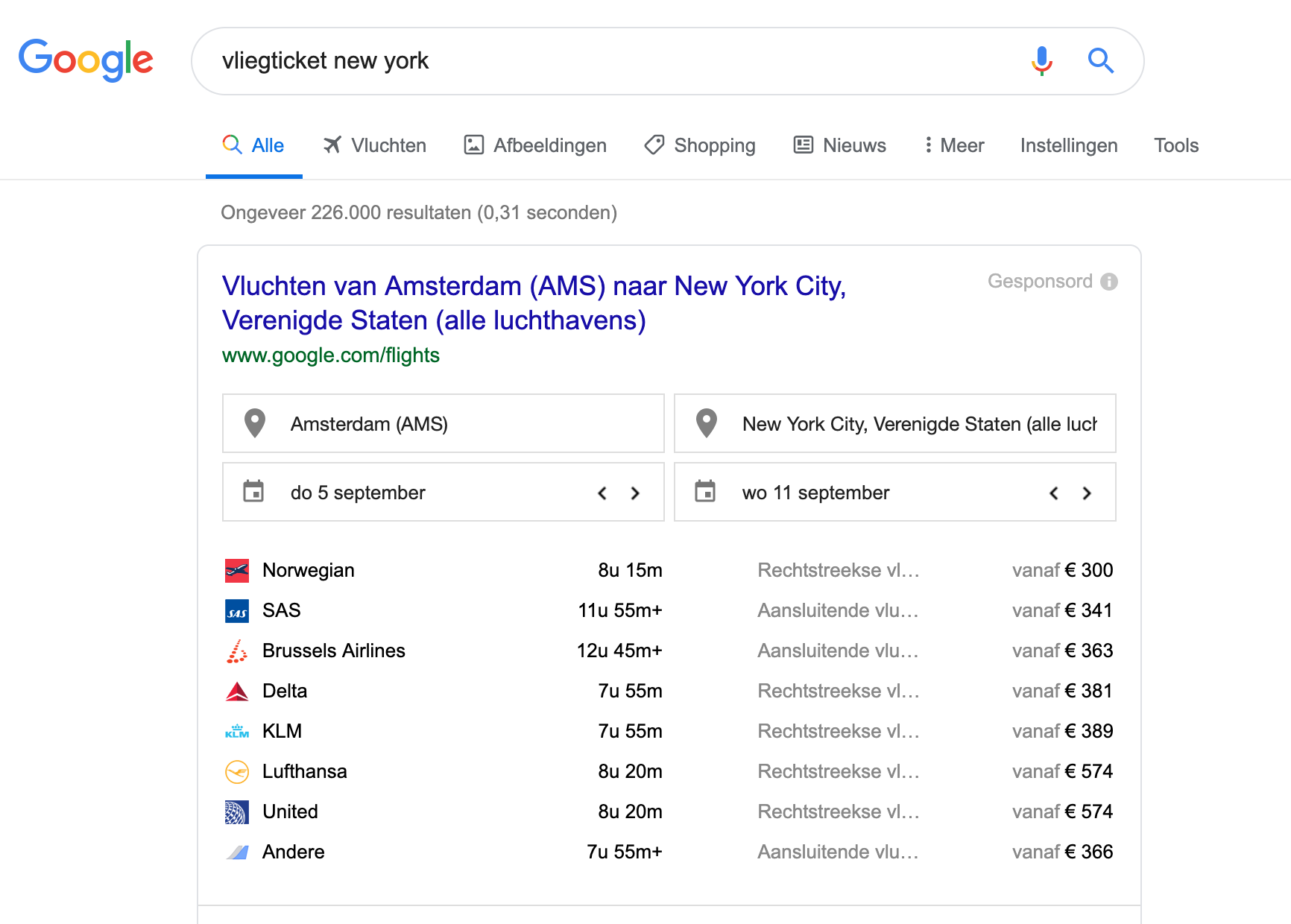Viewport: 1291px width, 924px height.
Task: Select the Lufthansa flight name
Action: (305, 772)
